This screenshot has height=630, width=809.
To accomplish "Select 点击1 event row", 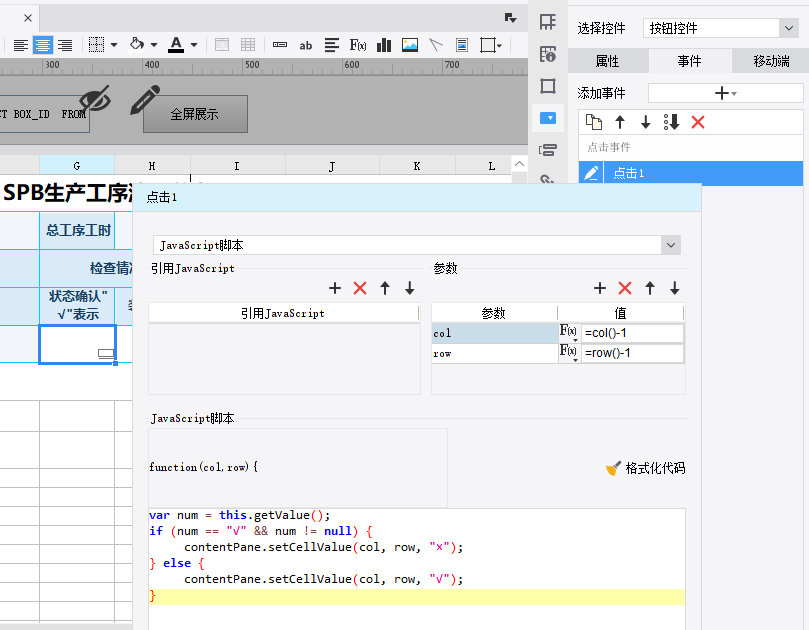I will 691,173.
